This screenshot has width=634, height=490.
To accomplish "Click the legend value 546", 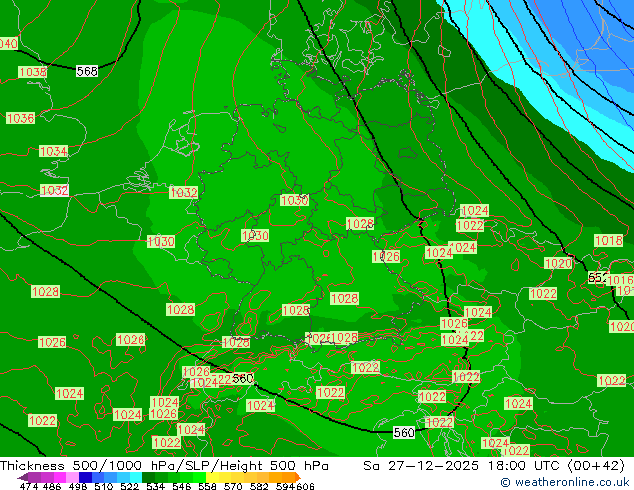I will click(x=181, y=486).
